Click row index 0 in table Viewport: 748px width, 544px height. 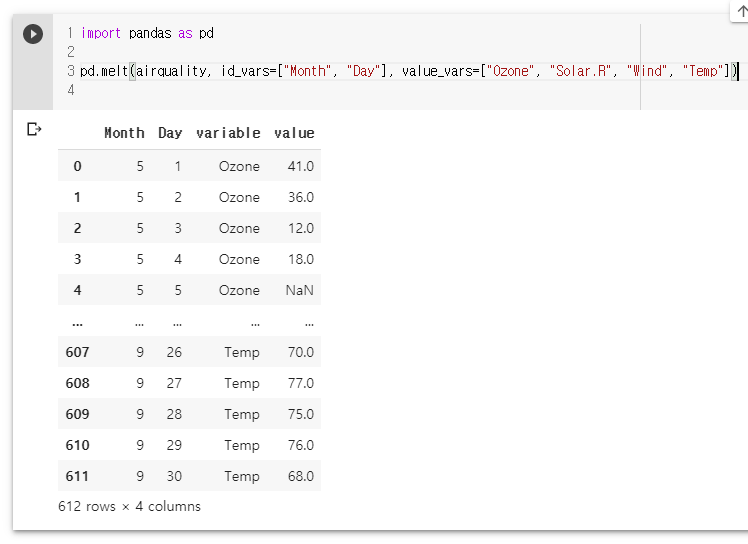77,166
